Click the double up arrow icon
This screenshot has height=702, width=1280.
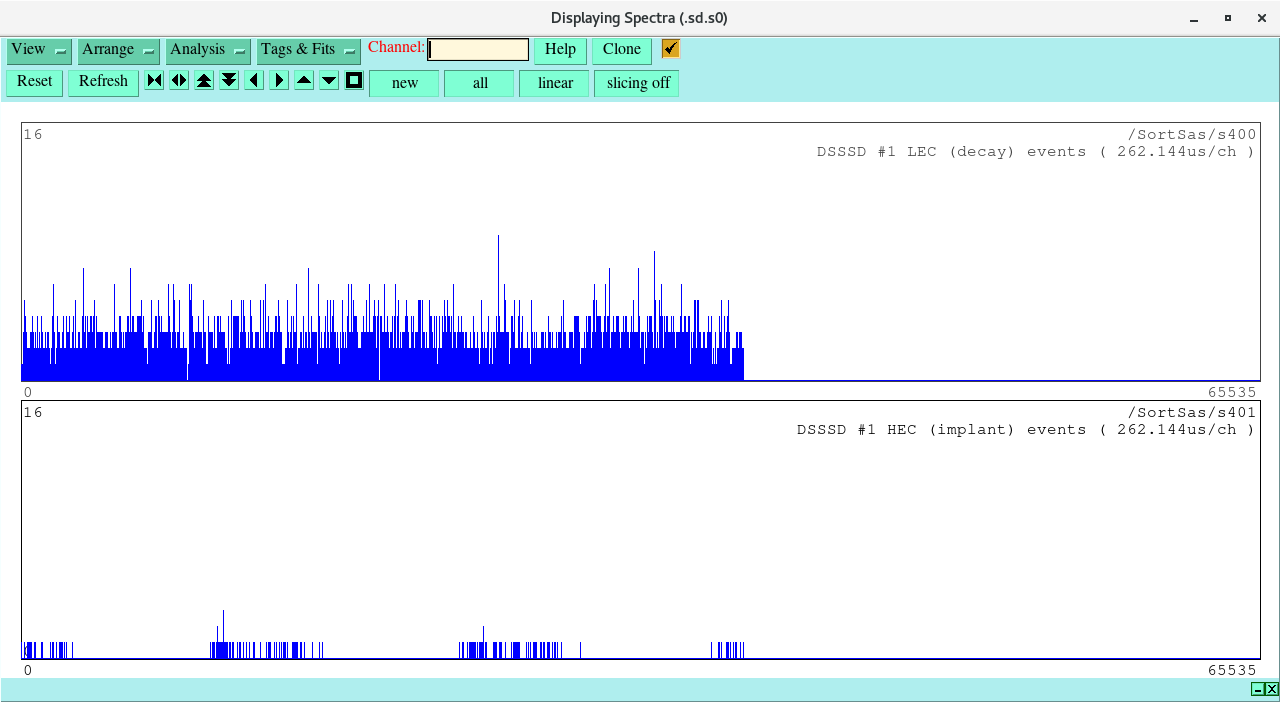(x=204, y=81)
